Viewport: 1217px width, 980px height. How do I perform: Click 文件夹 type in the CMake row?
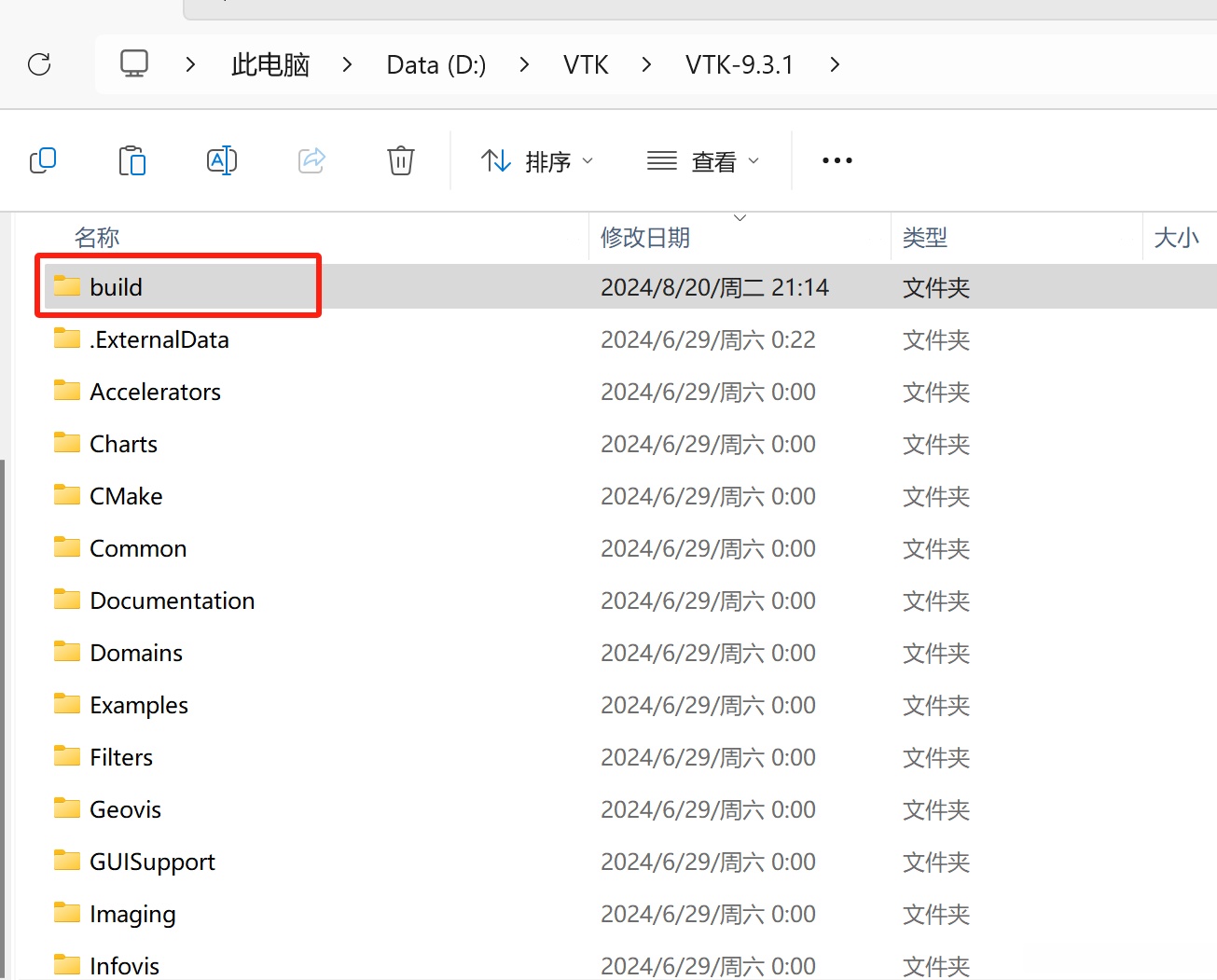(x=936, y=496)
